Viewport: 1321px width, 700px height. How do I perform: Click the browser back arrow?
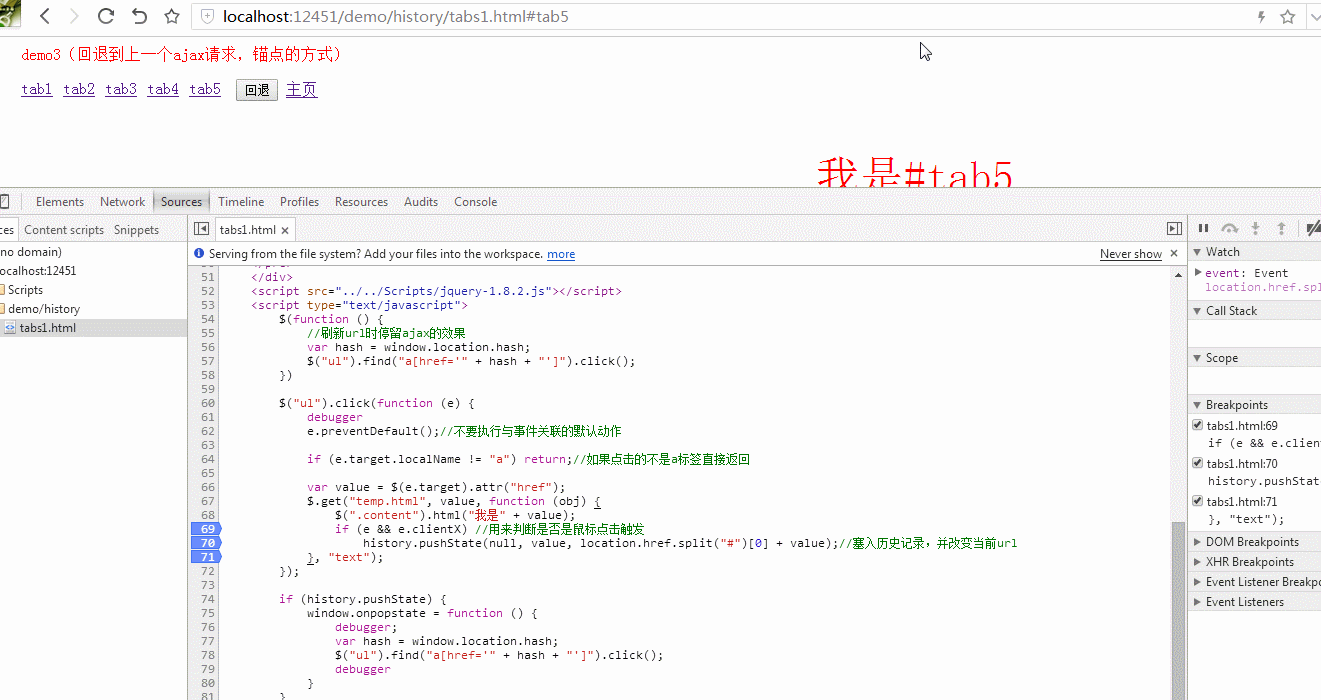45,16
